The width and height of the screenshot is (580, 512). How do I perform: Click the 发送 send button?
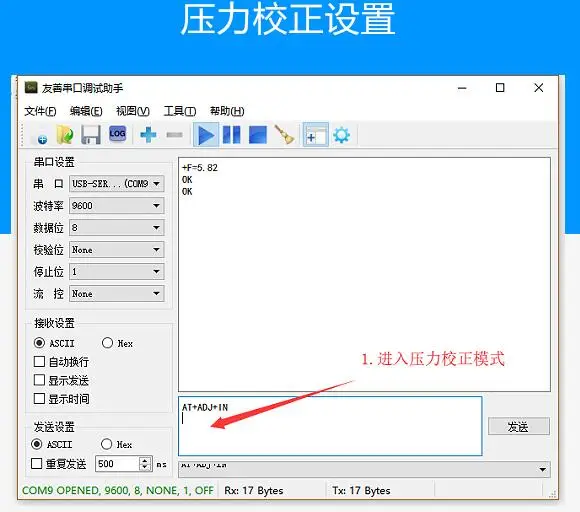coord(519,427)
